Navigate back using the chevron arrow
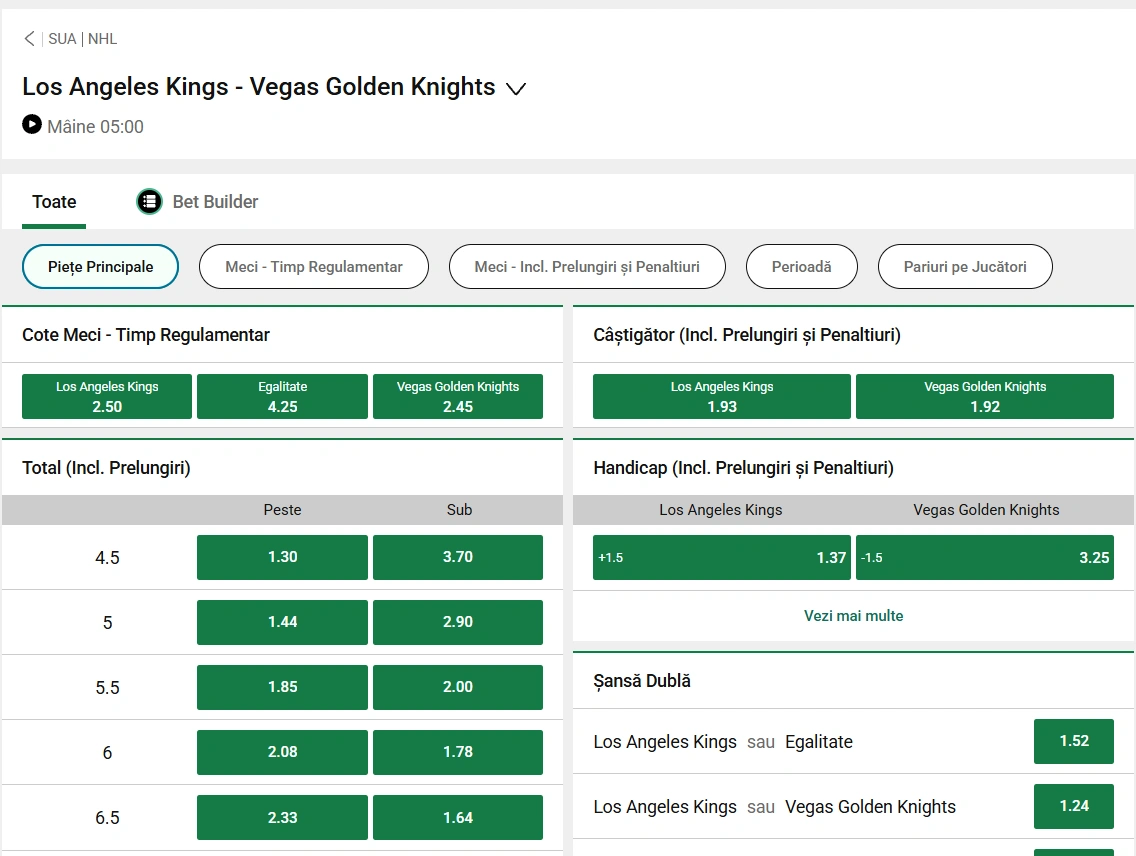Screen dimensions: 1136x856 pos(29,38)
